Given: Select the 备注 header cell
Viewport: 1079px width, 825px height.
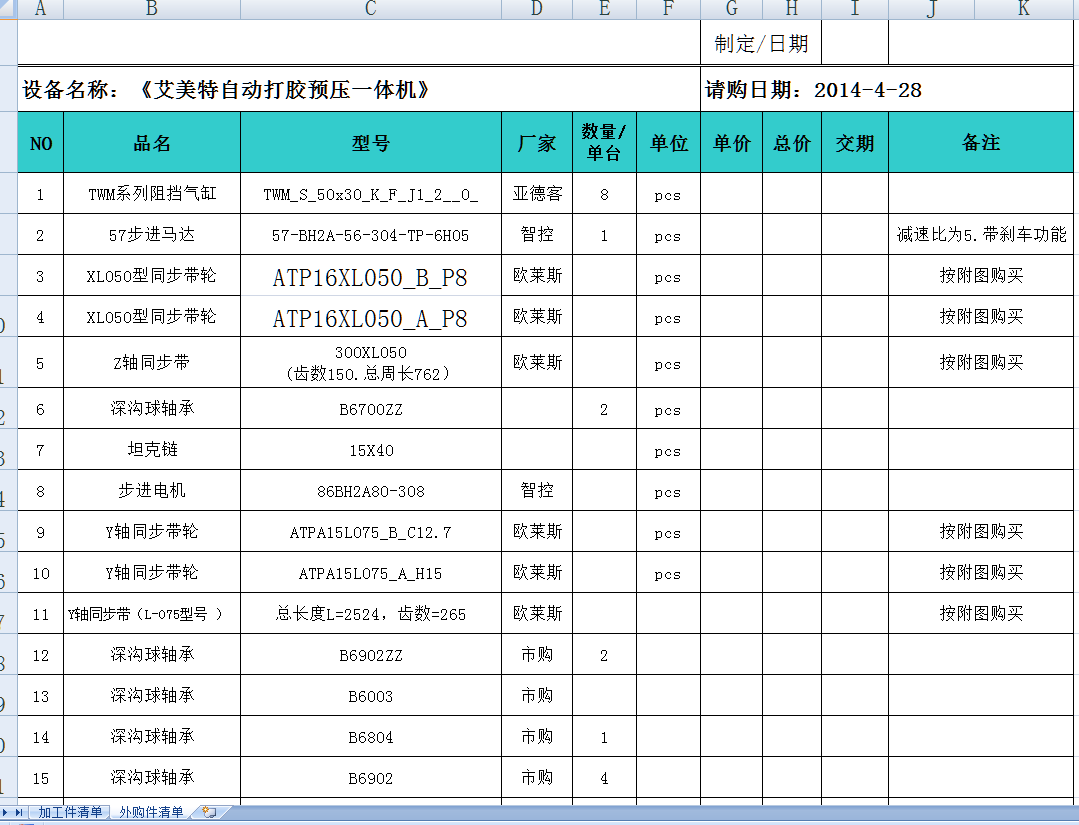Looking at the screenshot, I should pyautogui.click(x=981, y=143).
